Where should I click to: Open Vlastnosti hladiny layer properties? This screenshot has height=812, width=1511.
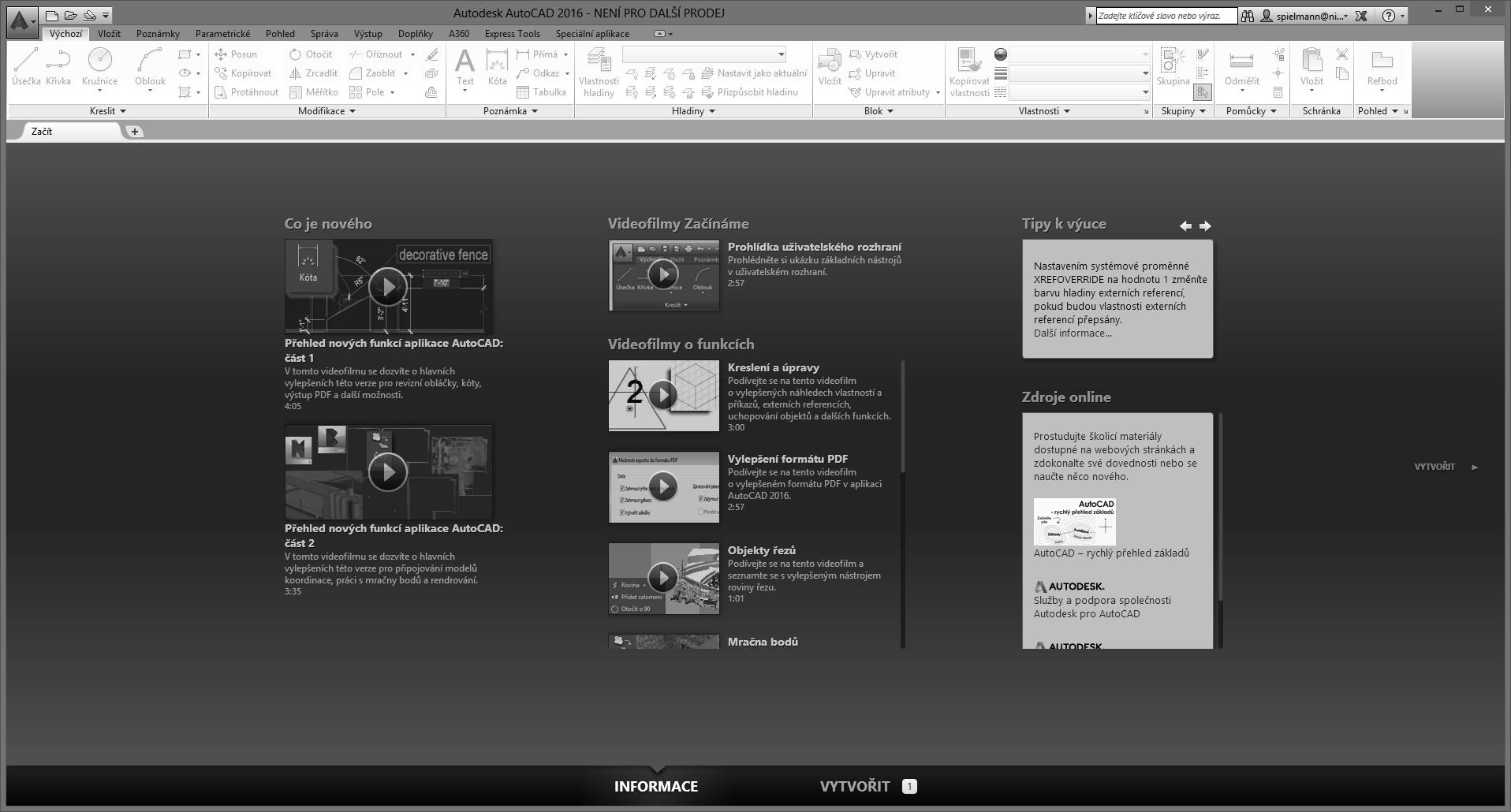[x=599, y=72]
